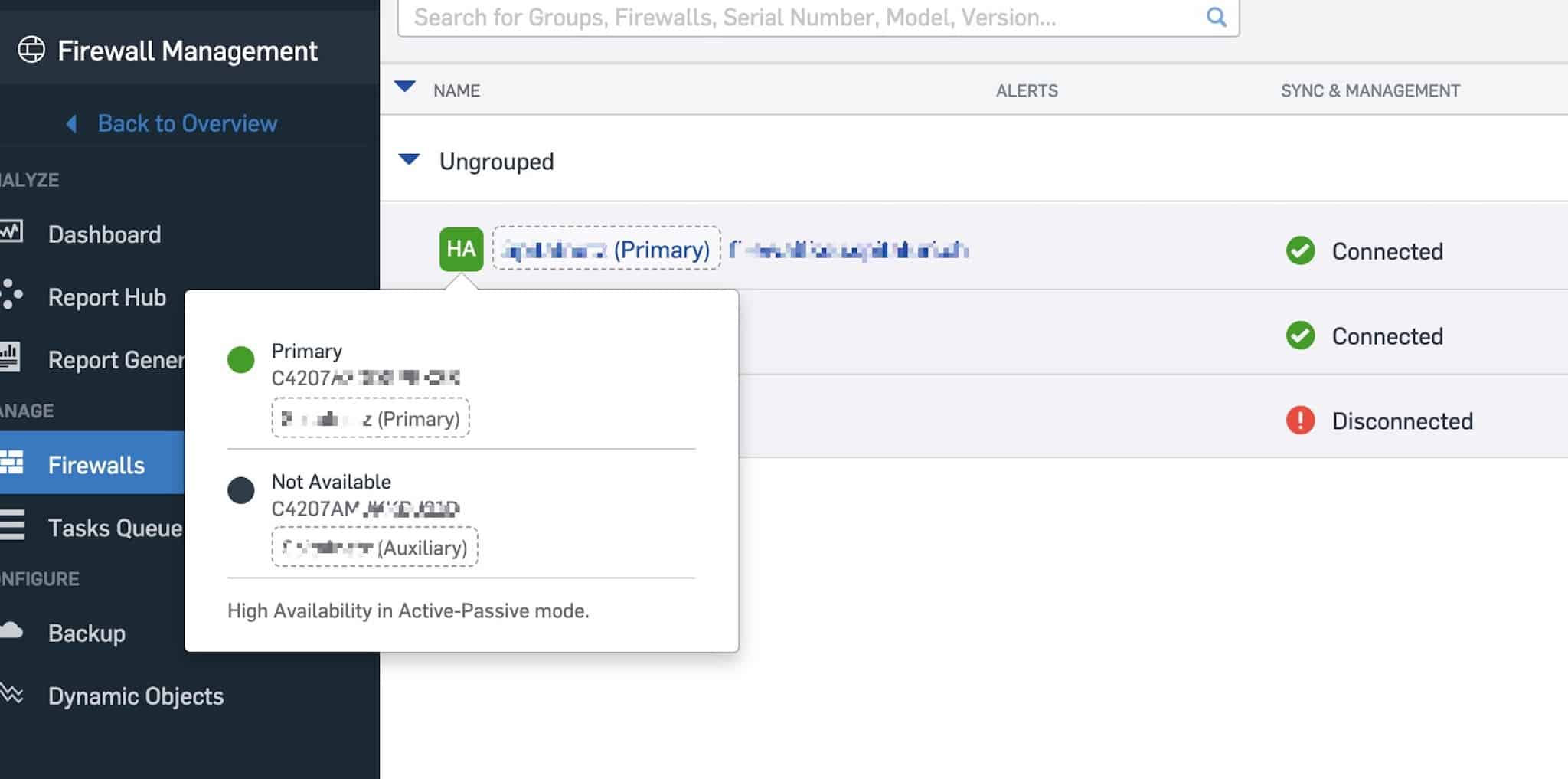Click the magnifier search icon
This screenshot has height=779, width=1568.
tap(1216, 17)
